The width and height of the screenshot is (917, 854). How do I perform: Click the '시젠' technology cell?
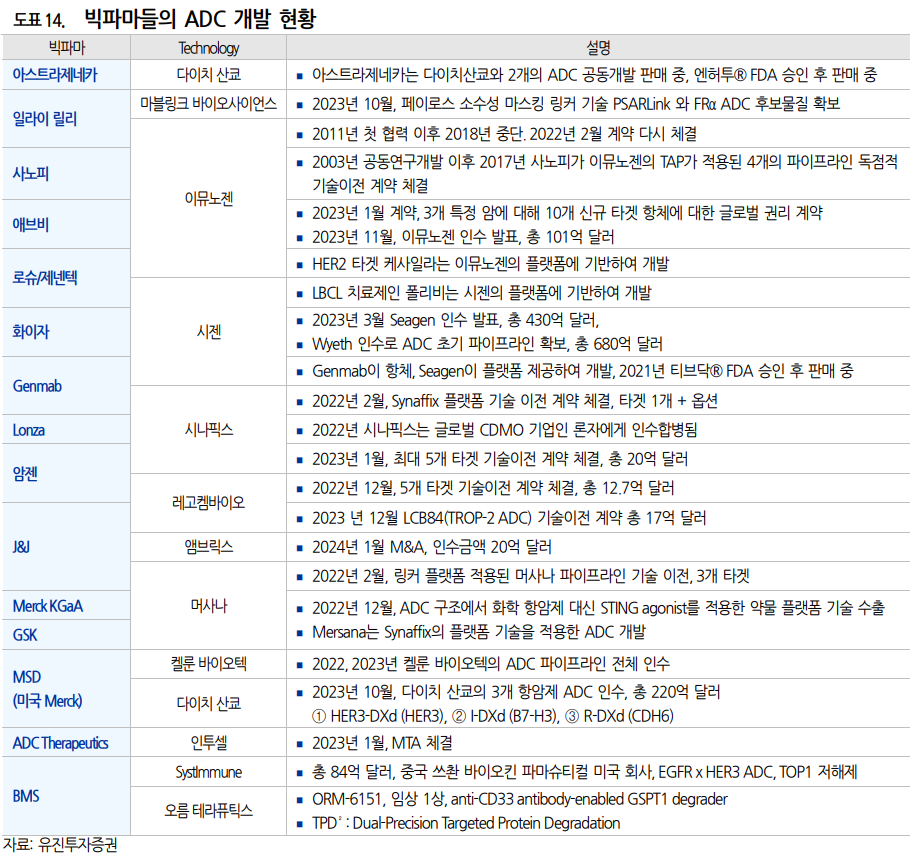pyautogui.click(x=209, y=332)
